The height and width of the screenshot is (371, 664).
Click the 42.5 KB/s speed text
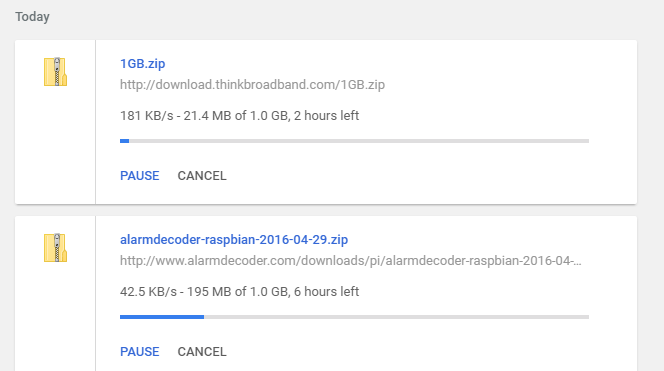[x=148, y=291]
